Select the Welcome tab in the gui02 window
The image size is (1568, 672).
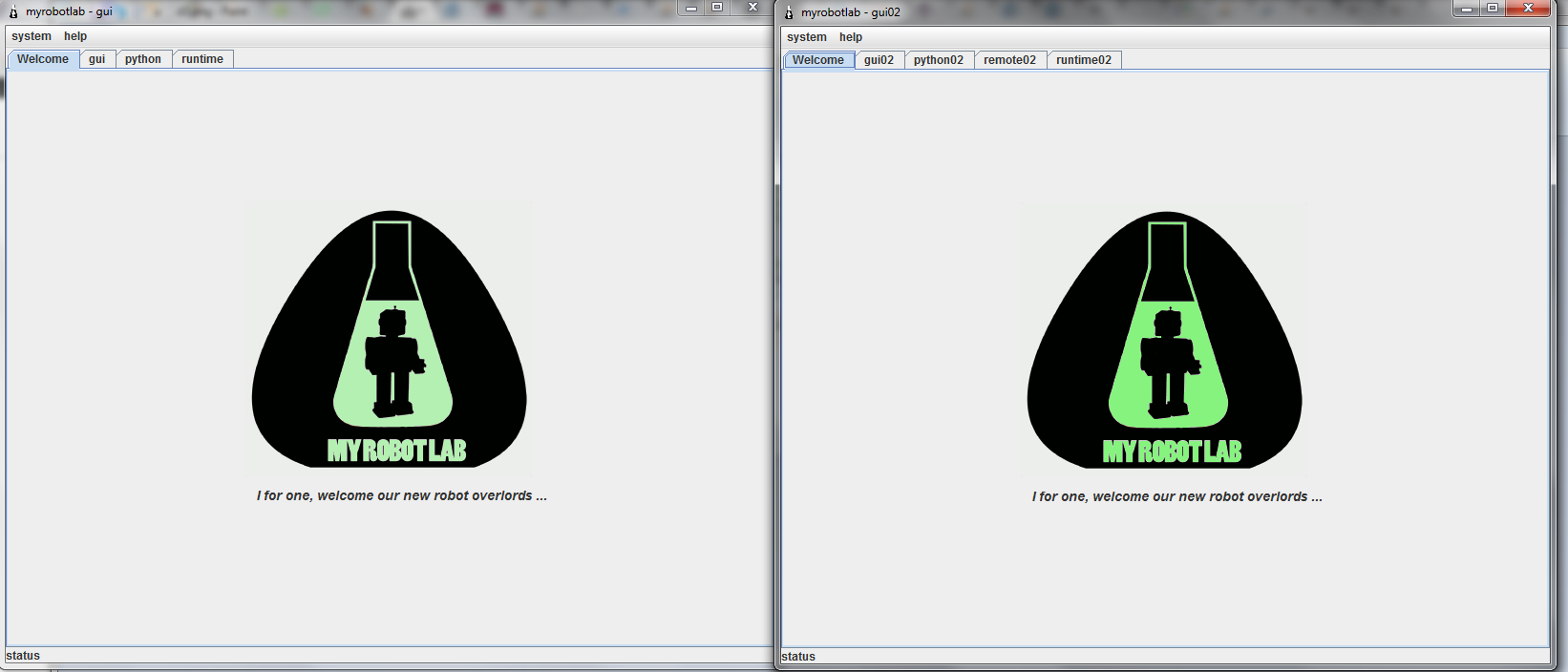coord(818,60)
